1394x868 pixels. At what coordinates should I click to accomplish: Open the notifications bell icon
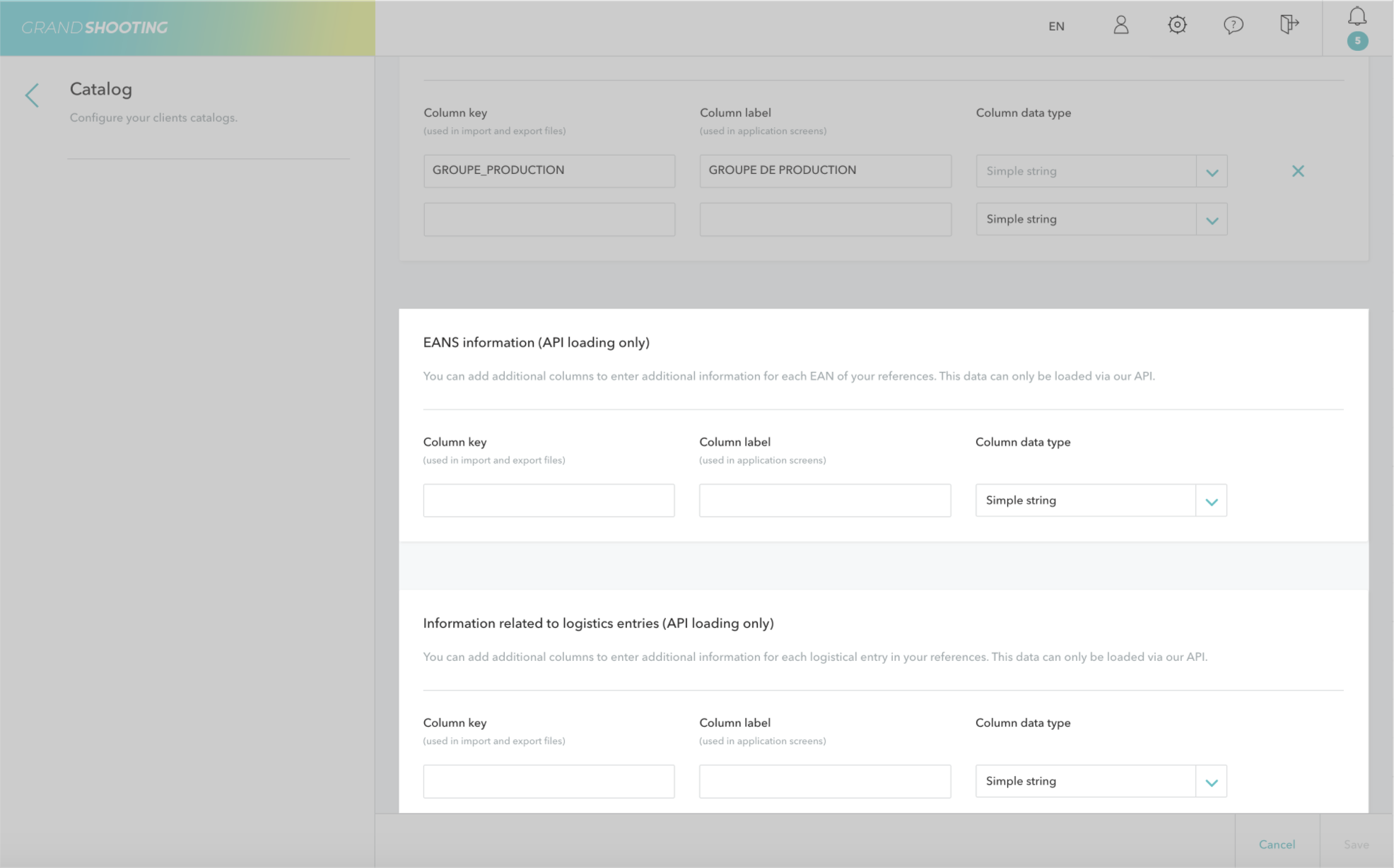tap(1357, 16)
